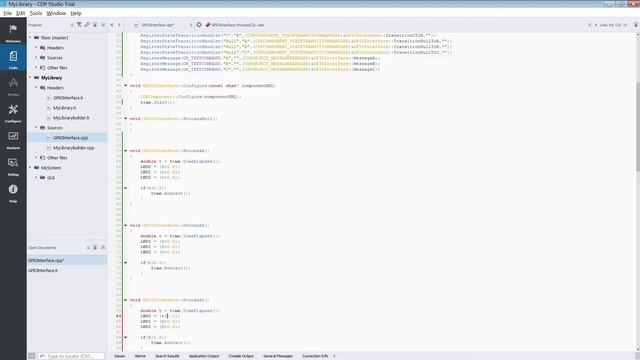The width and height of the screenshot is (640, 360).
Task: Select GPIOInterface.cpp in Sources tree
Action: coord(70,138)
